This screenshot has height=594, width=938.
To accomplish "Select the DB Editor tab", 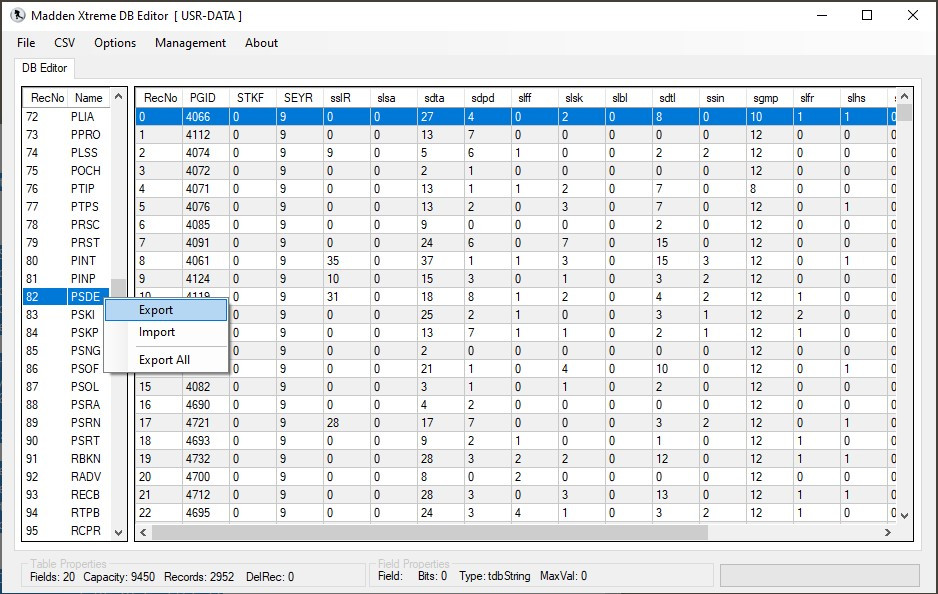I will click(44, 68).
